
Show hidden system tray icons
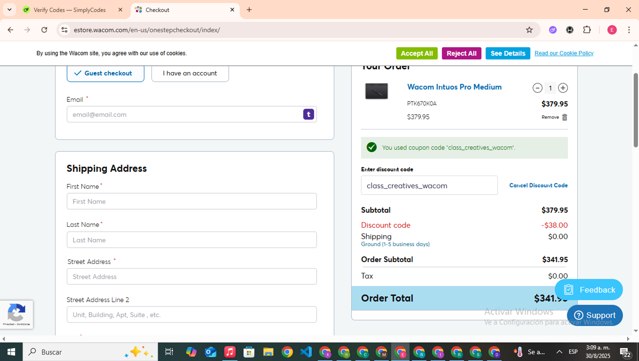click(559, 352)
